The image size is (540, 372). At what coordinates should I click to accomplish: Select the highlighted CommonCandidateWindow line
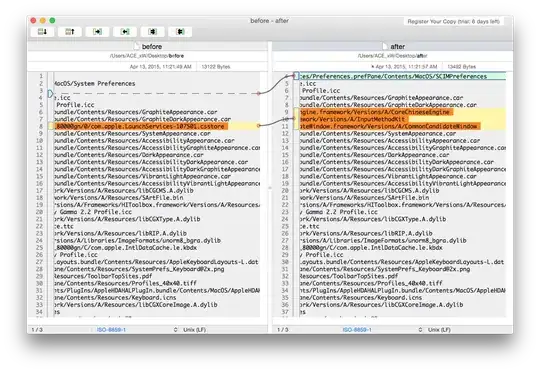[389, 126]
